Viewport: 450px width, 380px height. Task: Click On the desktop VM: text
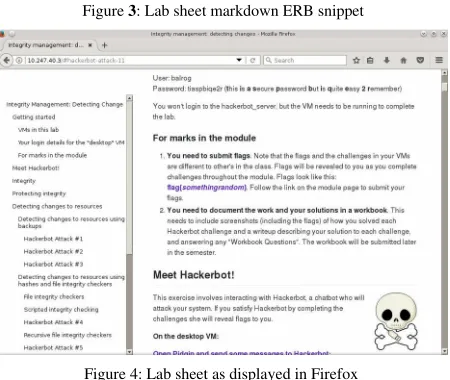[x=186, y=336]
